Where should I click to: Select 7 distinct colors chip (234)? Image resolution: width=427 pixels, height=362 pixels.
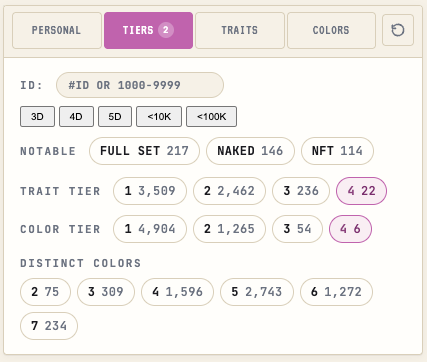pyautogui.click(x=49, y=326)
